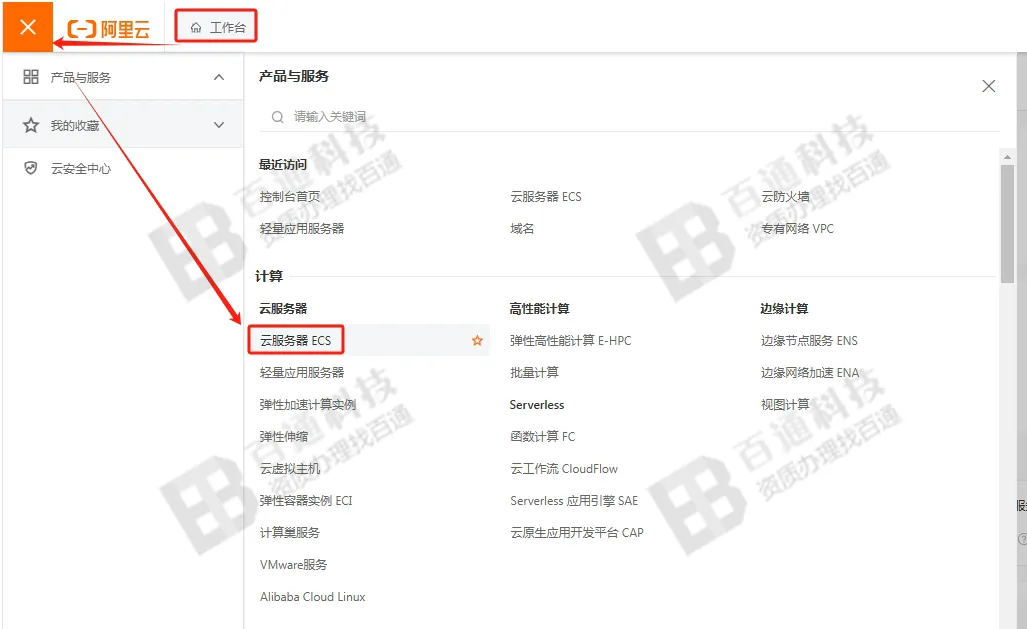Open 专有网络 VPC from recent visits
This screenshot has height=629, width=1027.
coord(797,228)
